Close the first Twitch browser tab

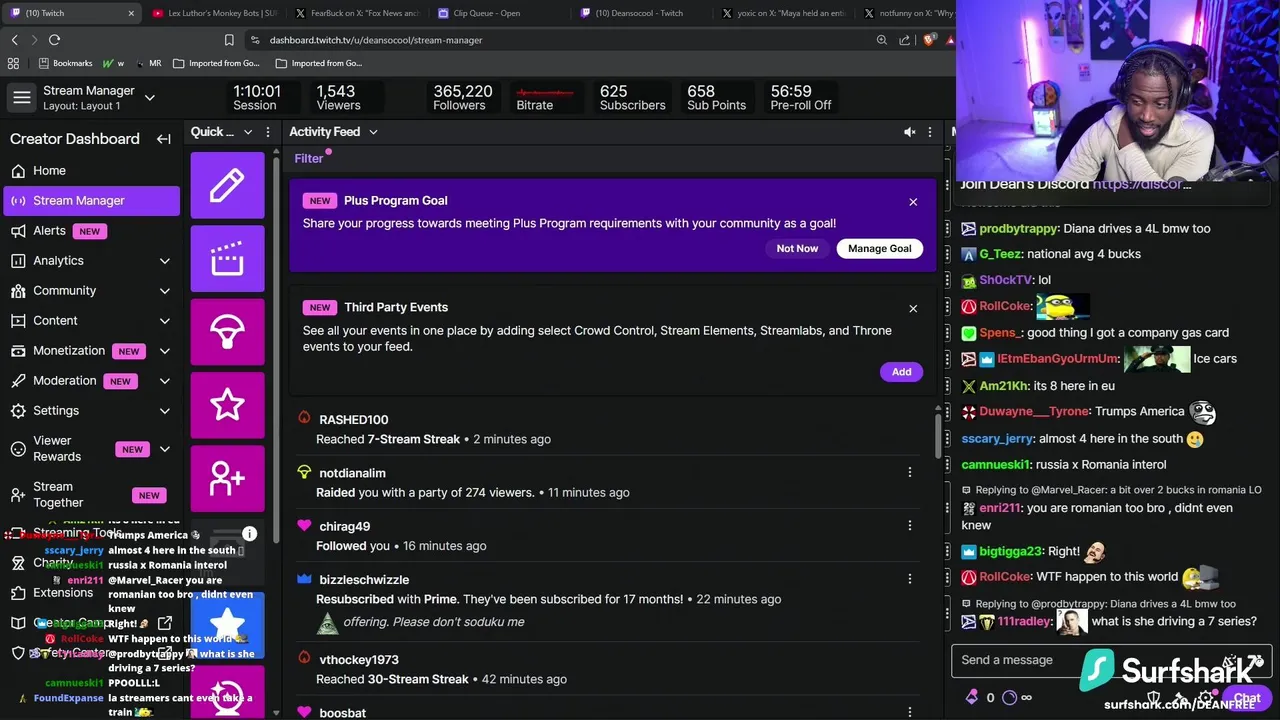pyautogui.click(x=130, y=13)
